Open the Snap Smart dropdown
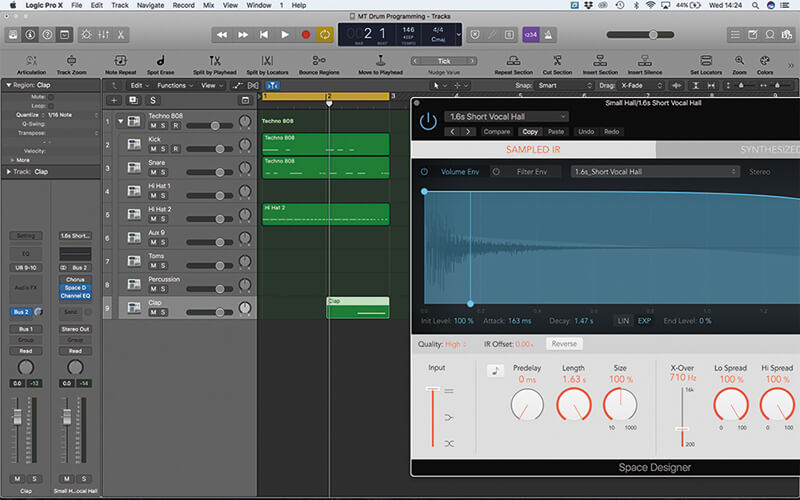800x500 pixels. (564, 85)
